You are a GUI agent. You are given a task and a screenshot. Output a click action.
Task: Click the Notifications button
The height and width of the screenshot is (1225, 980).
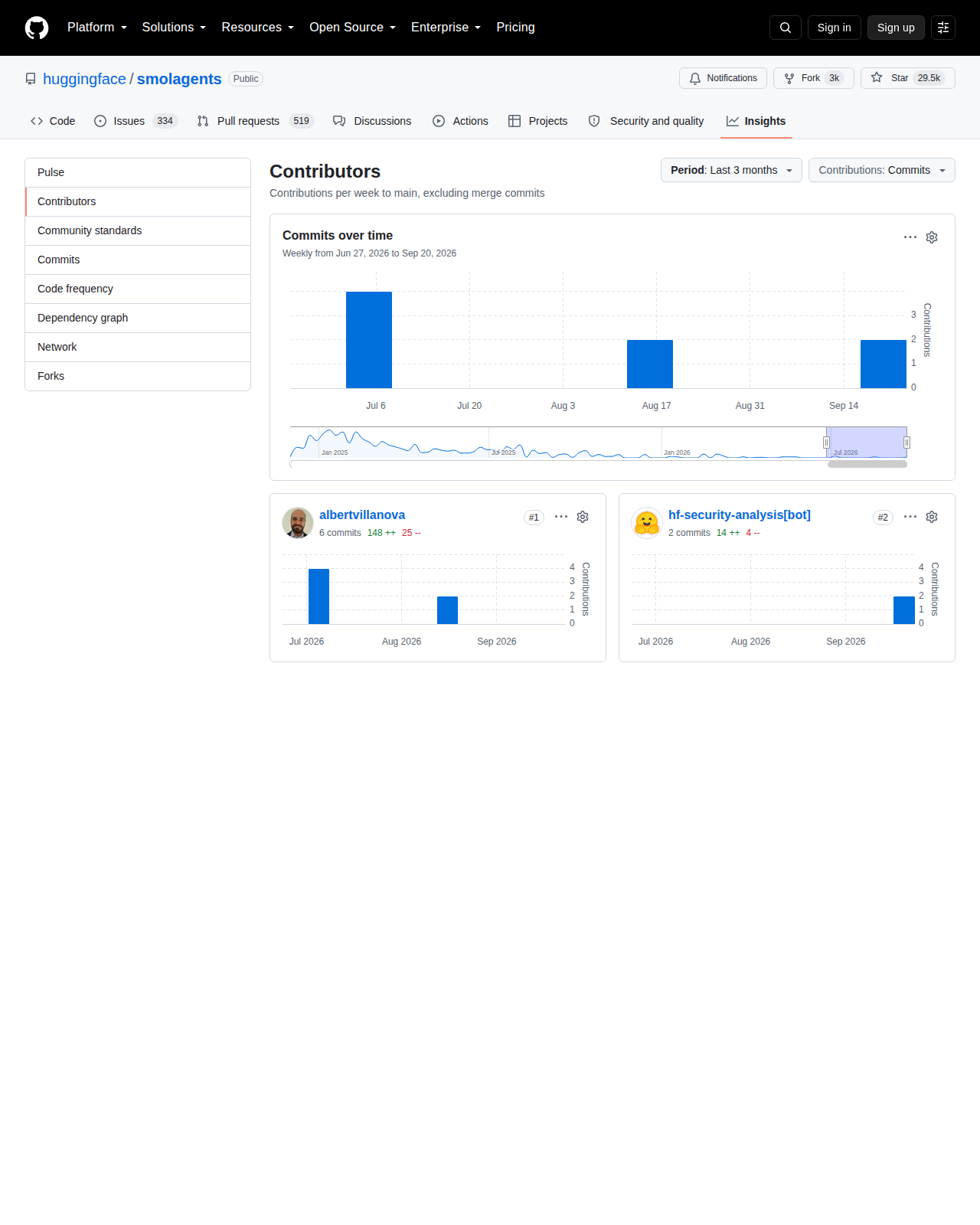(723, 78)
